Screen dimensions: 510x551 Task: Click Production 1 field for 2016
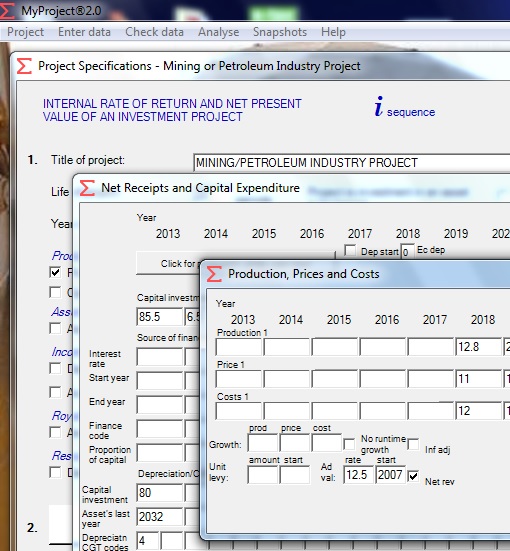click(382, 347)
